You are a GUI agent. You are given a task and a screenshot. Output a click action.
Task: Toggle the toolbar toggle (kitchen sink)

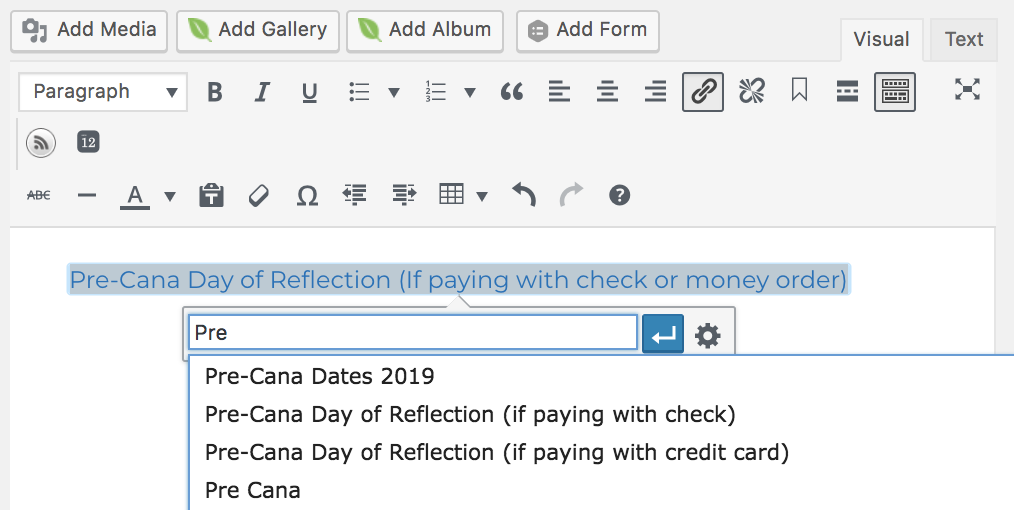pos(895,92)
